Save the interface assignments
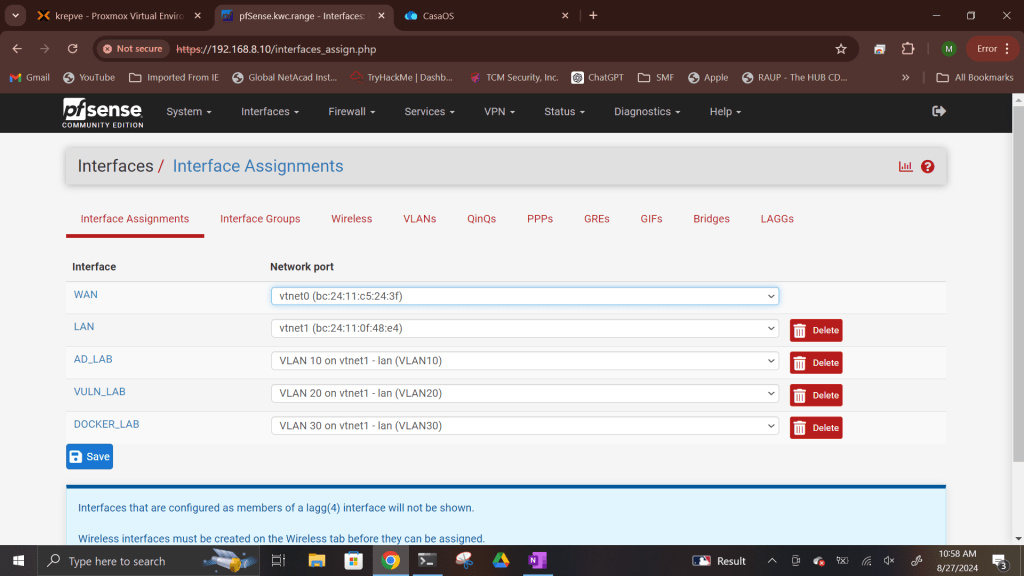This screenshot has height=576, width=1024. tap(89, 457)
